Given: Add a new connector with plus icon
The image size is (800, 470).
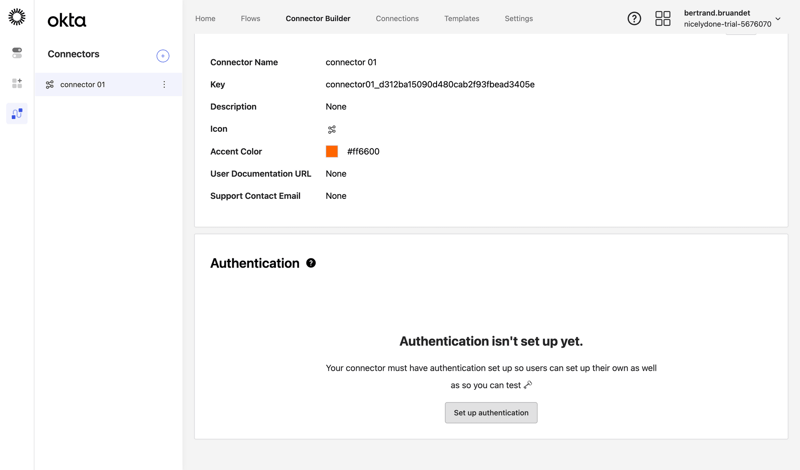Looking at the screenshot, I should click(163, 56).
